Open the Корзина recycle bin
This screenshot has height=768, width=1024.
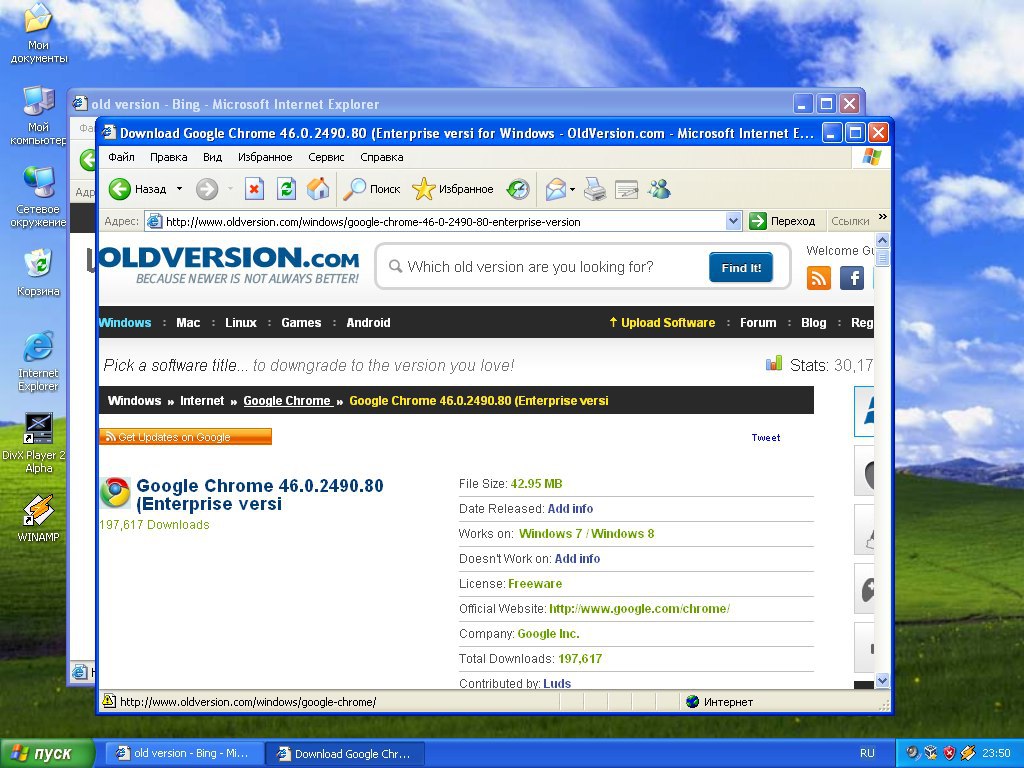pyautogui.click(x=39, y=273)
